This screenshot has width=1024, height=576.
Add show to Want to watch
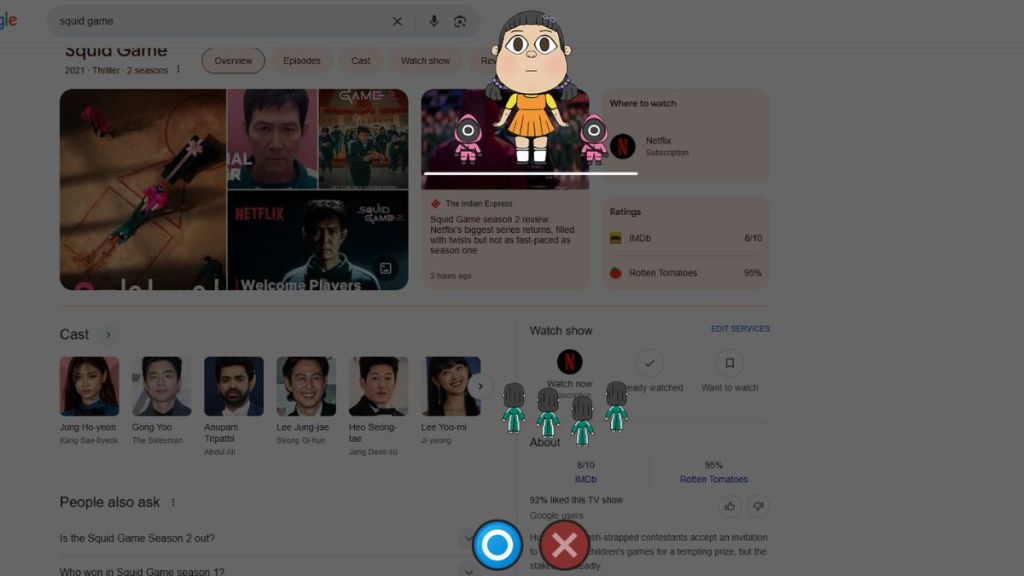click(x=729, y=363)
